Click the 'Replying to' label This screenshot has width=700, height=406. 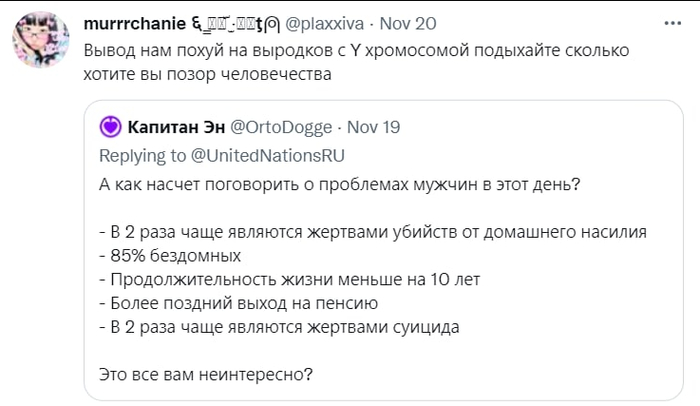coord(142,155)
